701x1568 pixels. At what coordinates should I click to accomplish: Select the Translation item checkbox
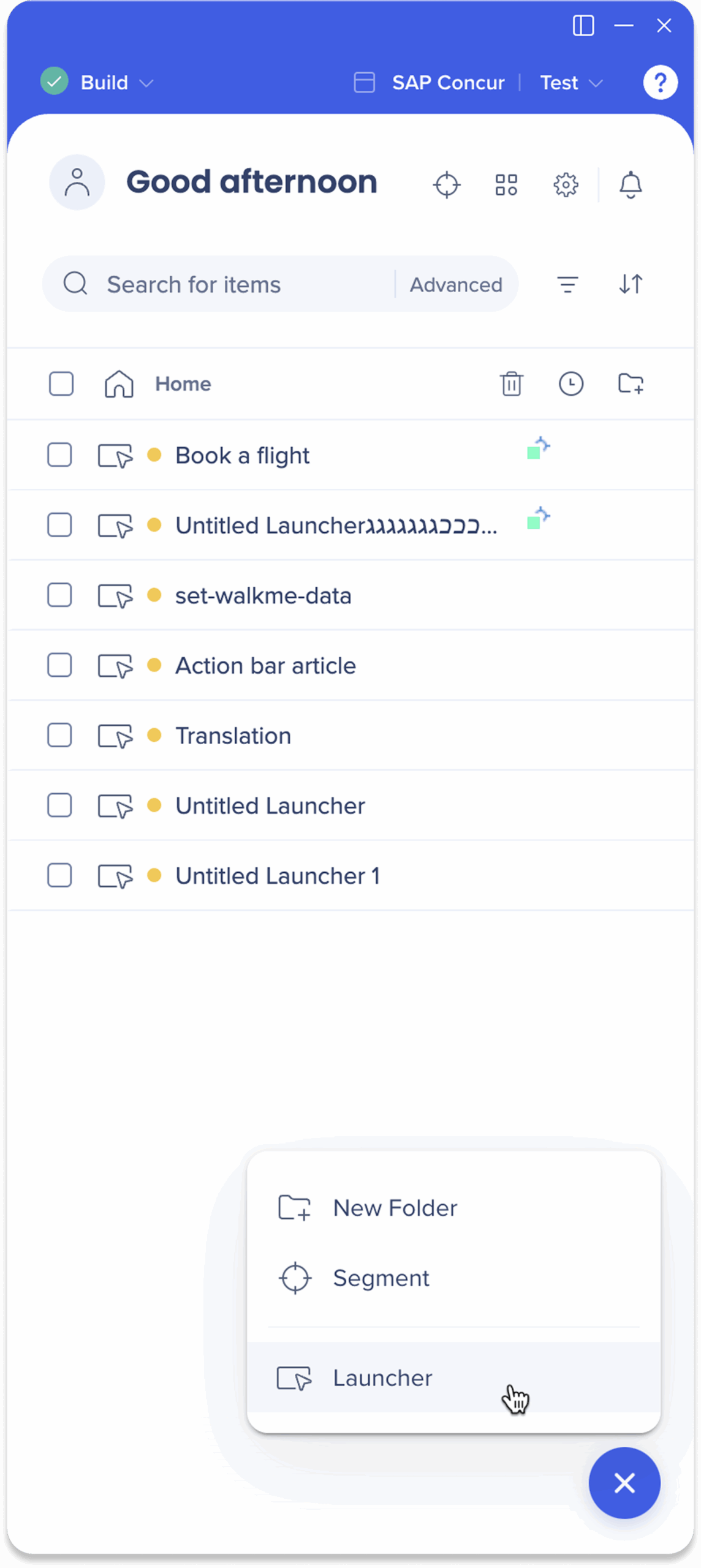click(60, 736)
